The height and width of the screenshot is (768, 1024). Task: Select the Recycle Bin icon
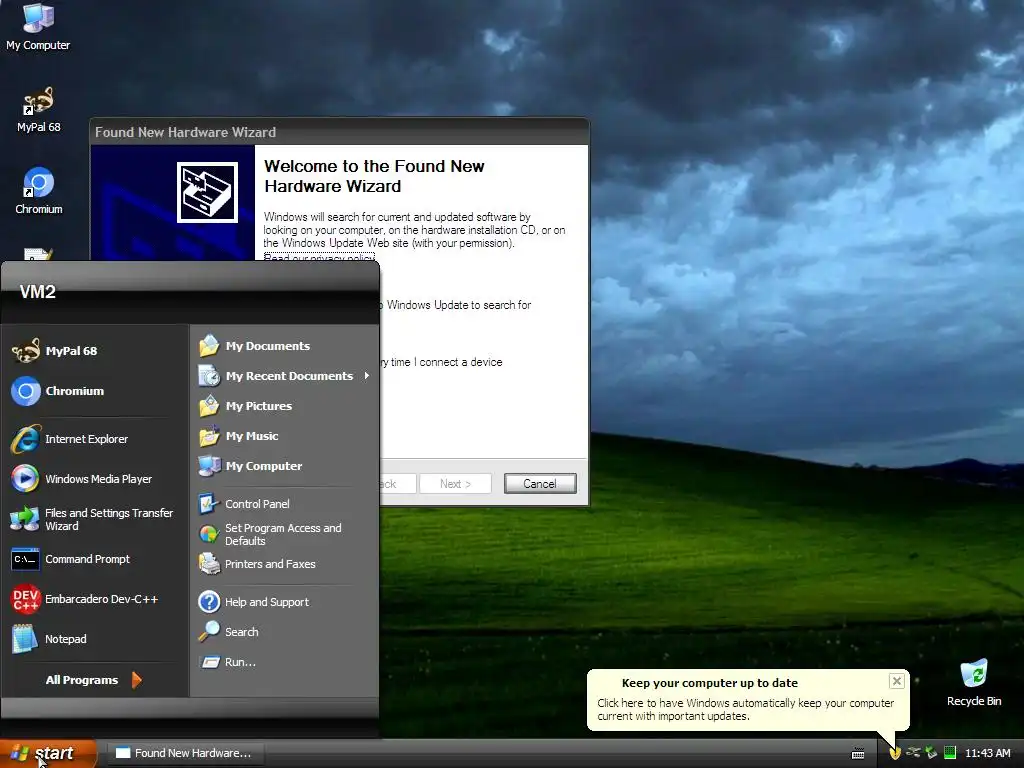click(974, 682)
